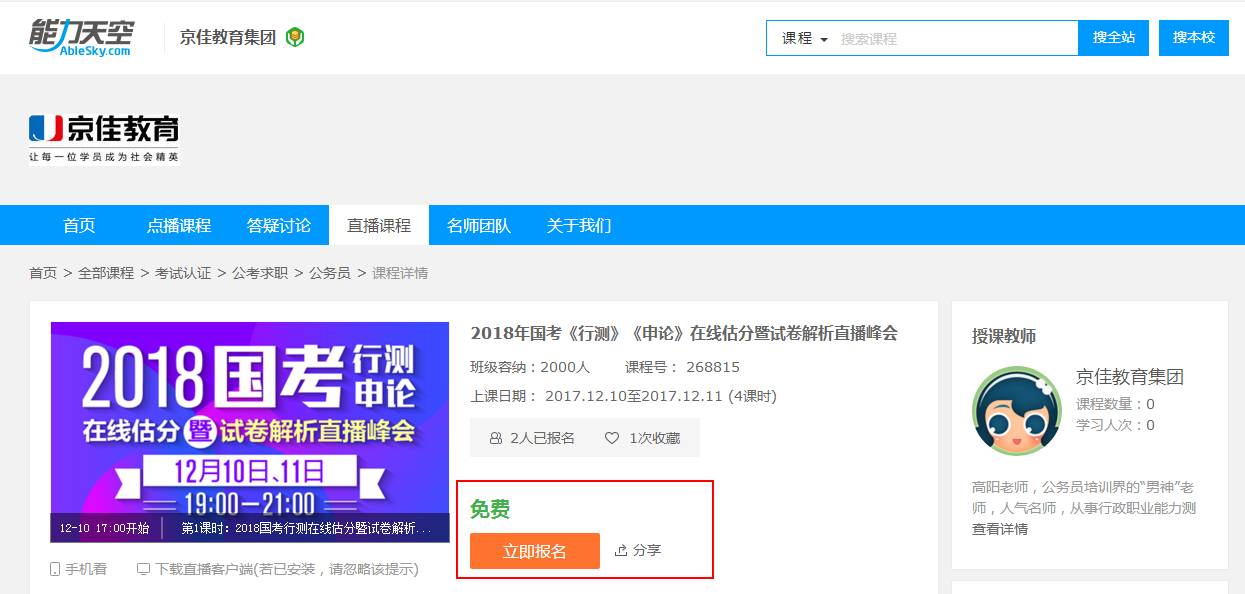Screen dimensions: 1245x594
Task: Open the 关于我们 nav tab
Action: [579, 225]
